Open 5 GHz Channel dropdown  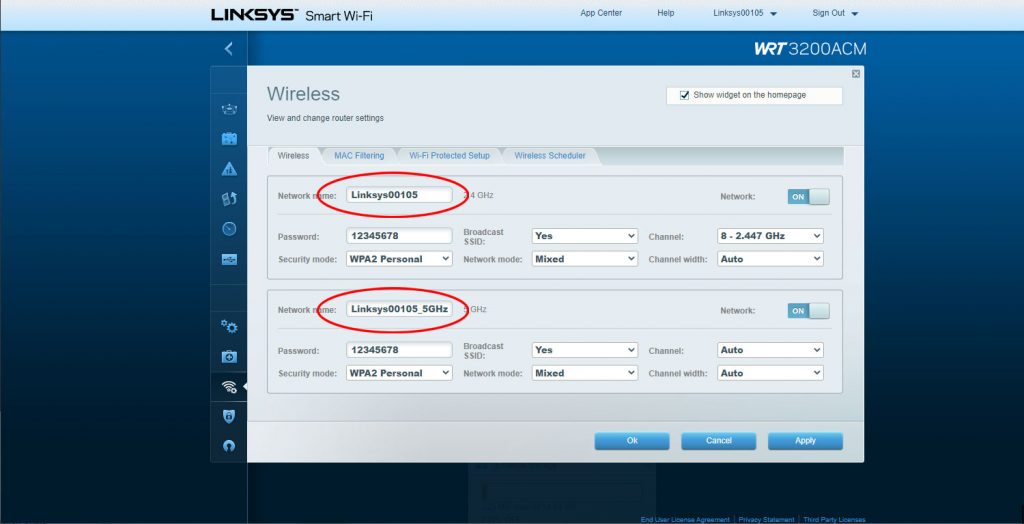pos(770,350)
